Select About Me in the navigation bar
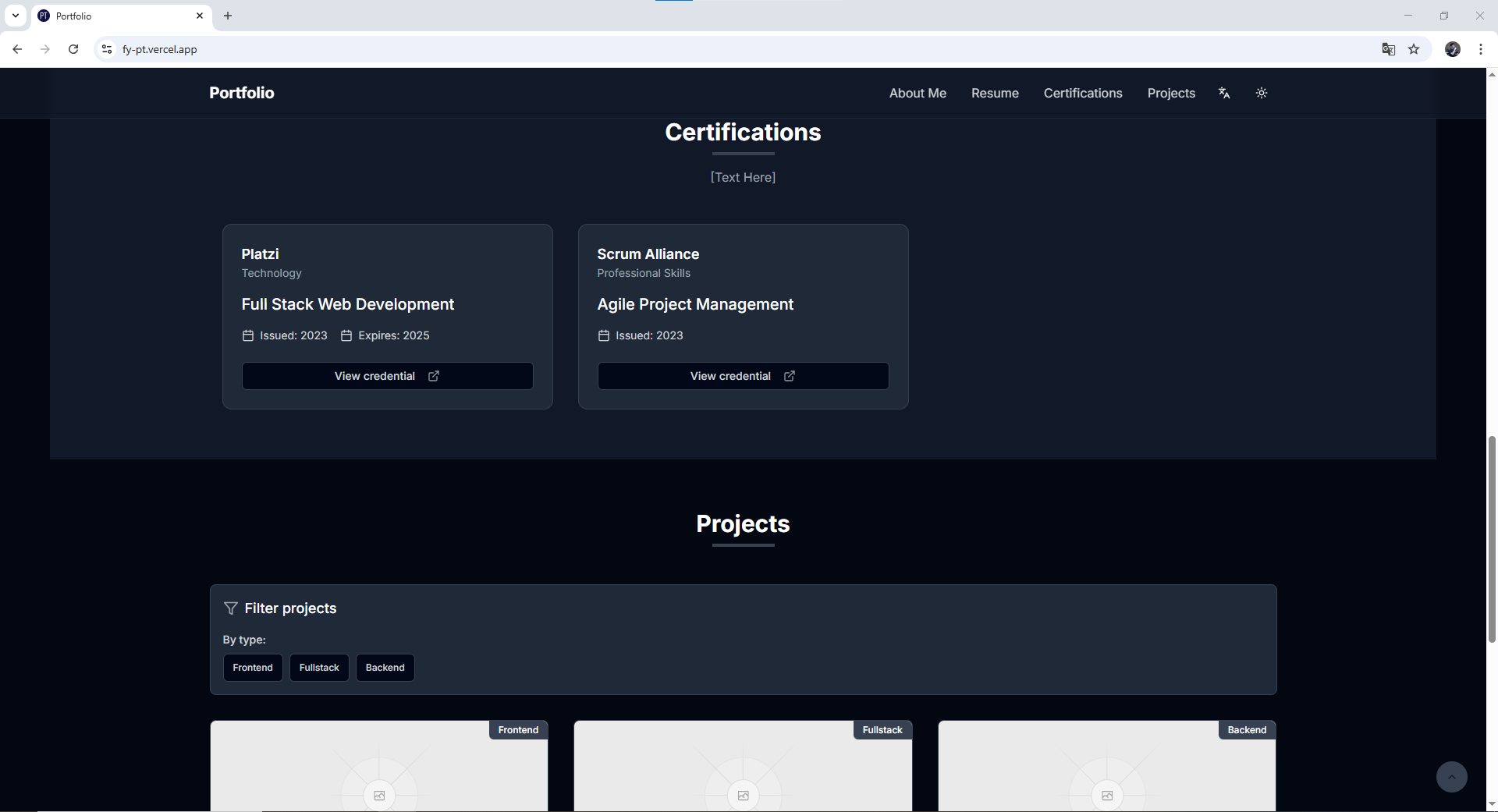Screen dimensions: 1498x812 [918, 93]
